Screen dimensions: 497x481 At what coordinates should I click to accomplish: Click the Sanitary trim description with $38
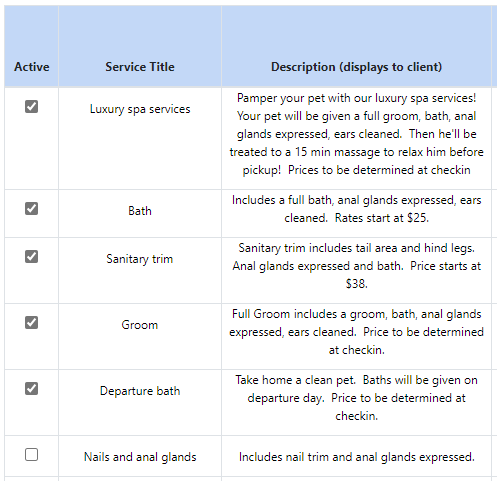[x=356, y=266]
